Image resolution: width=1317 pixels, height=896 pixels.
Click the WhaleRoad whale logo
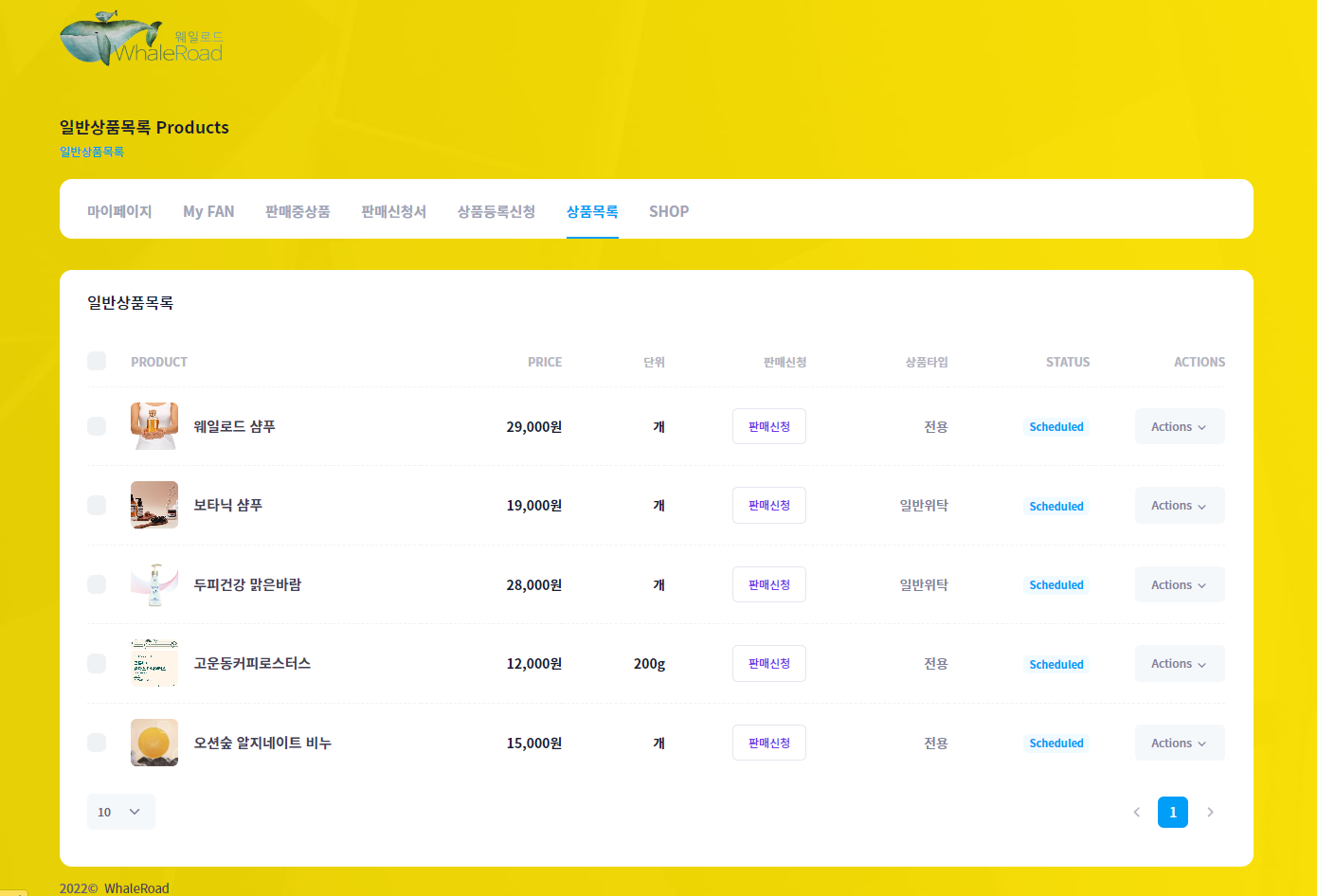tap(141, 39)
